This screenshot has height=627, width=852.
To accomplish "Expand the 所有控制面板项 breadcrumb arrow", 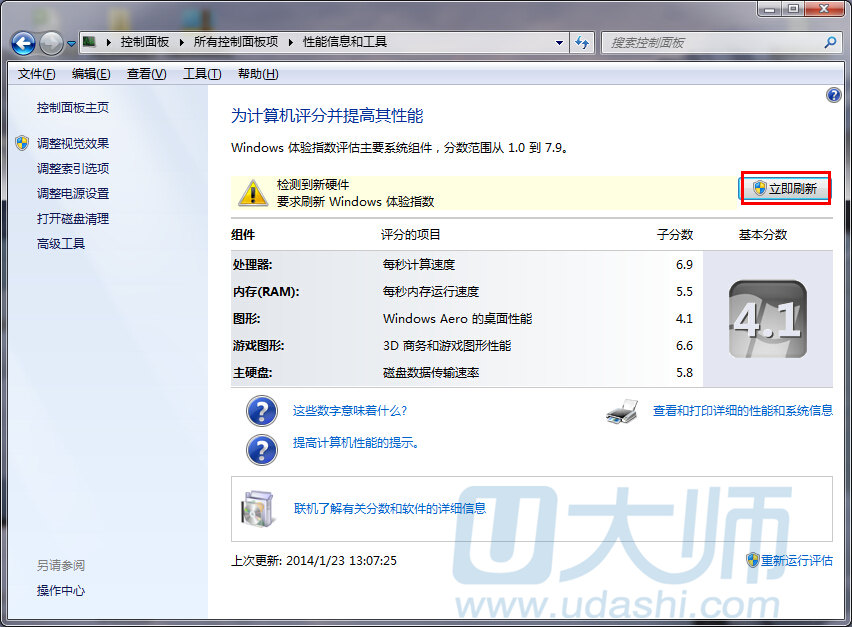I will point(292,43).
